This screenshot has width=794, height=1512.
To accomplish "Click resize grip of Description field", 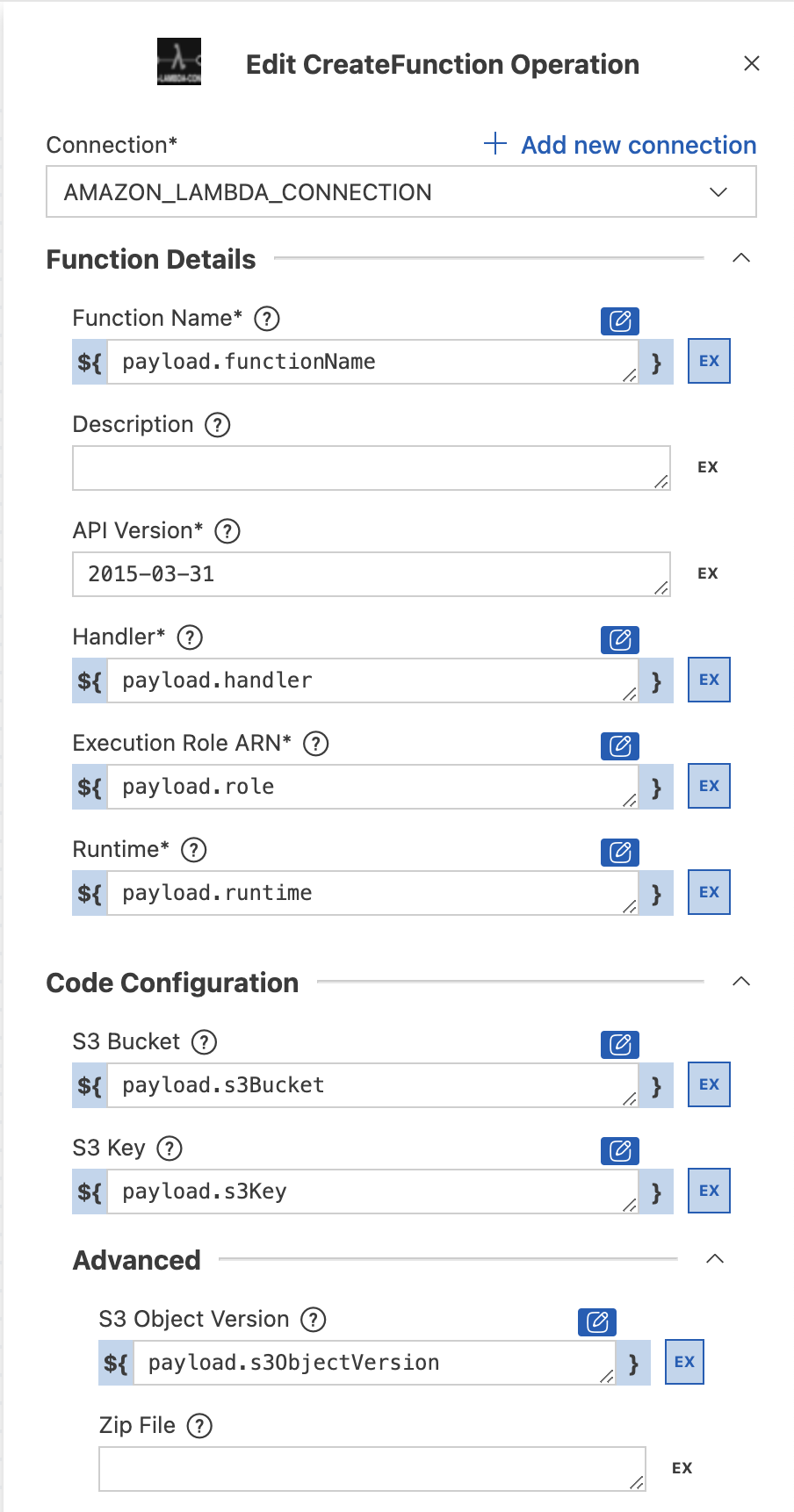I will (661, 481).
